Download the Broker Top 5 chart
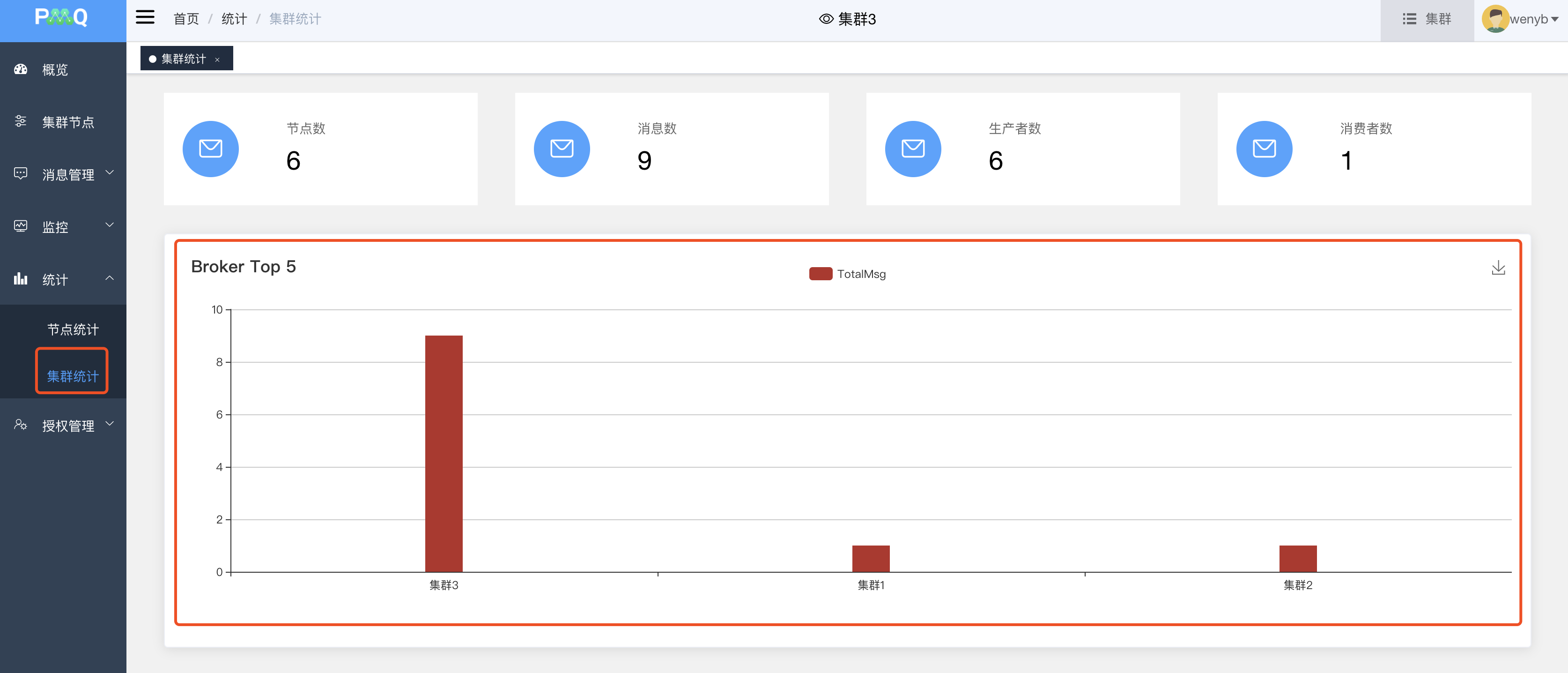The image size is (1568, 673). click(x=1498, y=268)
